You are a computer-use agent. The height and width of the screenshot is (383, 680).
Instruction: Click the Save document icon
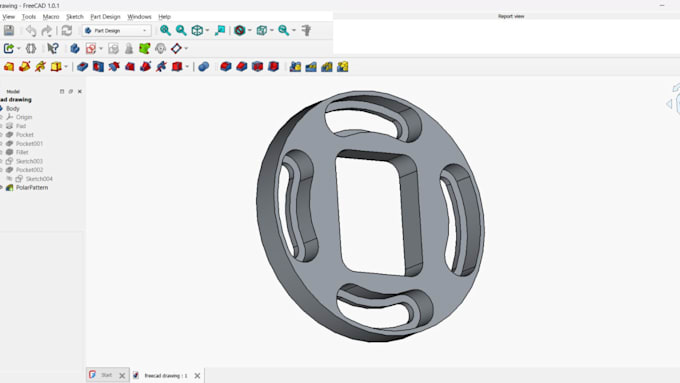pos(9,30)
